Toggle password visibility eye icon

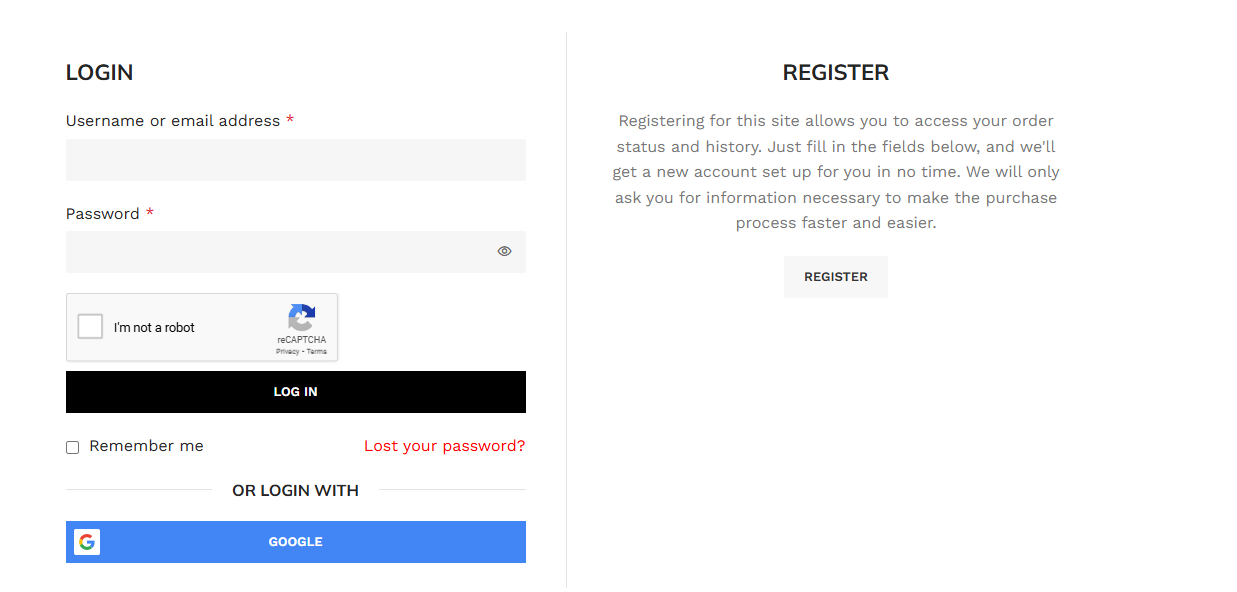pos(504,251)
